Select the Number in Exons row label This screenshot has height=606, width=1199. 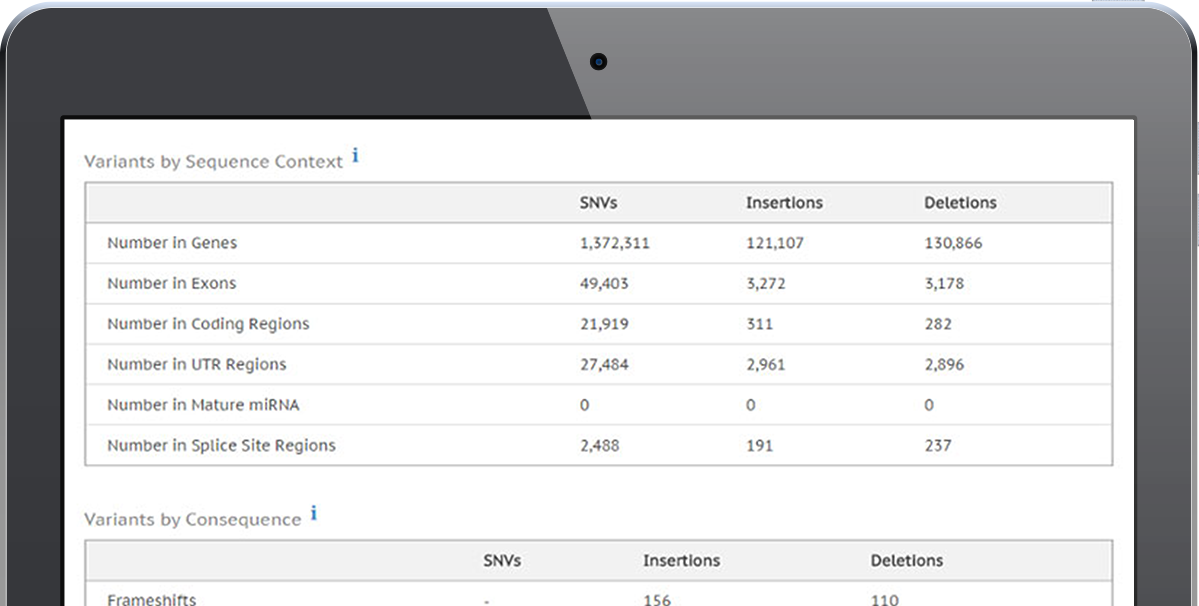pyautogui.click(x=172, y=284)
